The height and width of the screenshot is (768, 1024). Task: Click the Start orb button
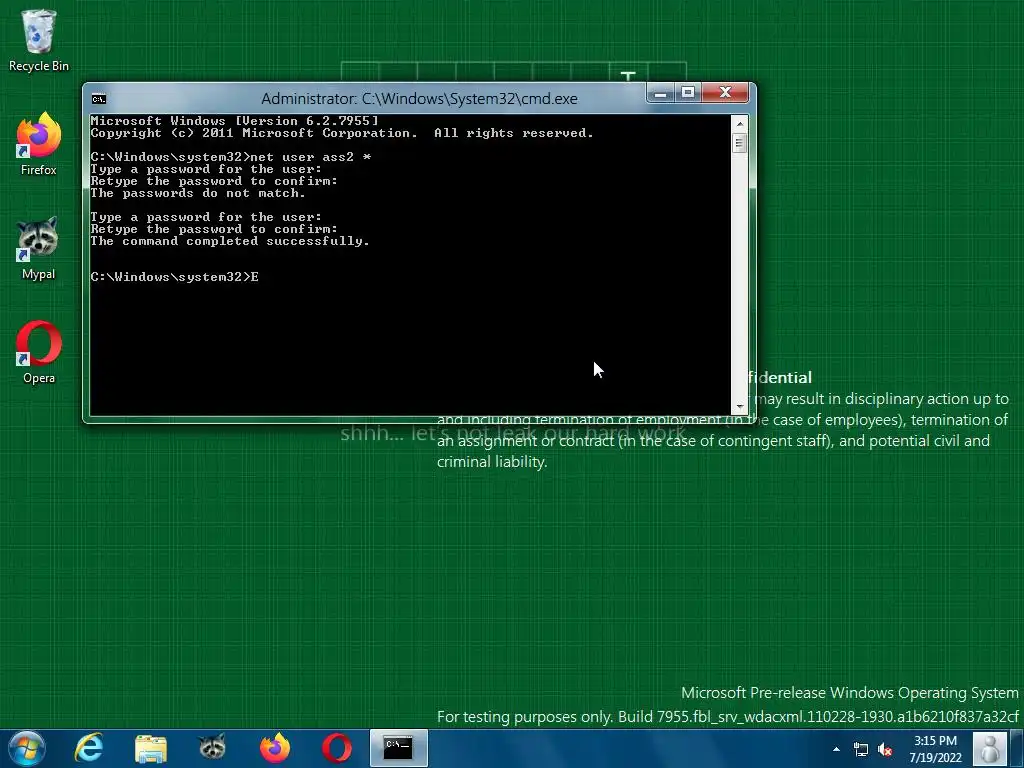(x=26, y=748)
